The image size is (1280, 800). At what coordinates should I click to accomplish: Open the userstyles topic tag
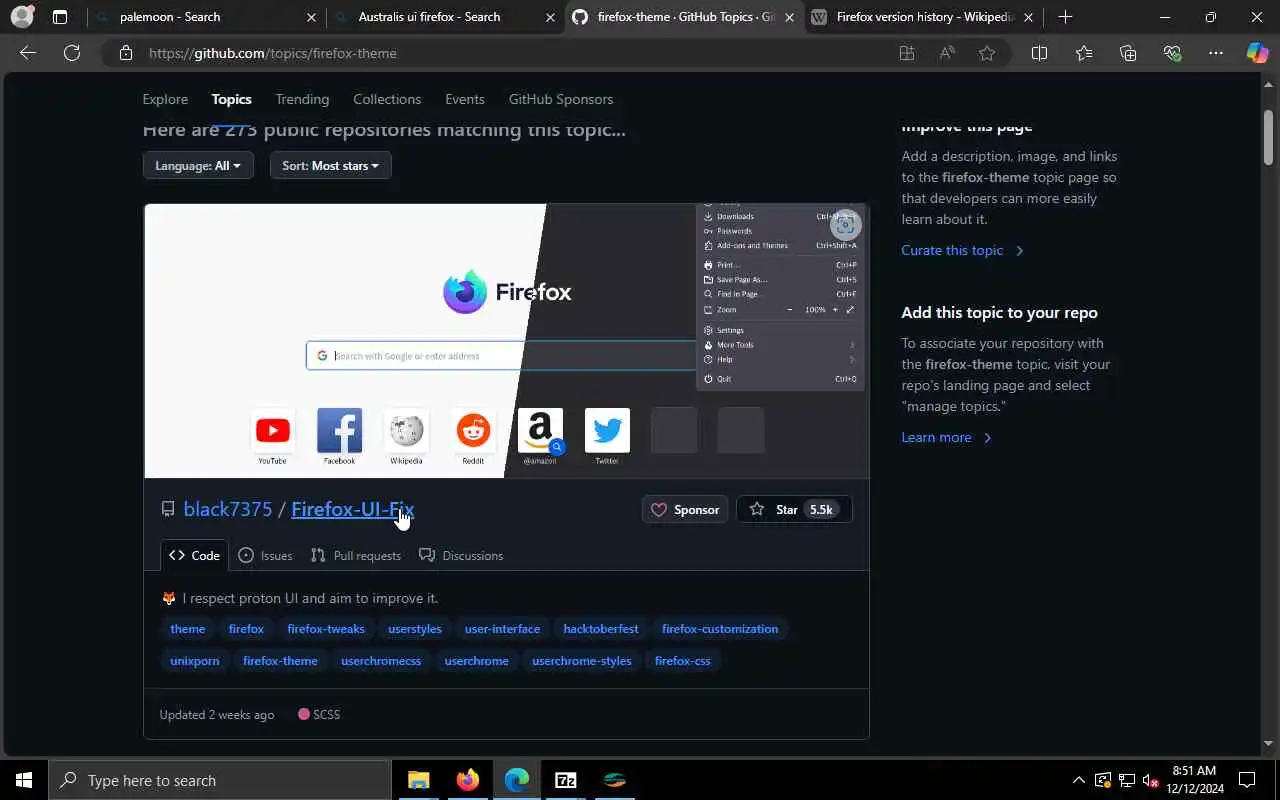click(x=415, y=629)
